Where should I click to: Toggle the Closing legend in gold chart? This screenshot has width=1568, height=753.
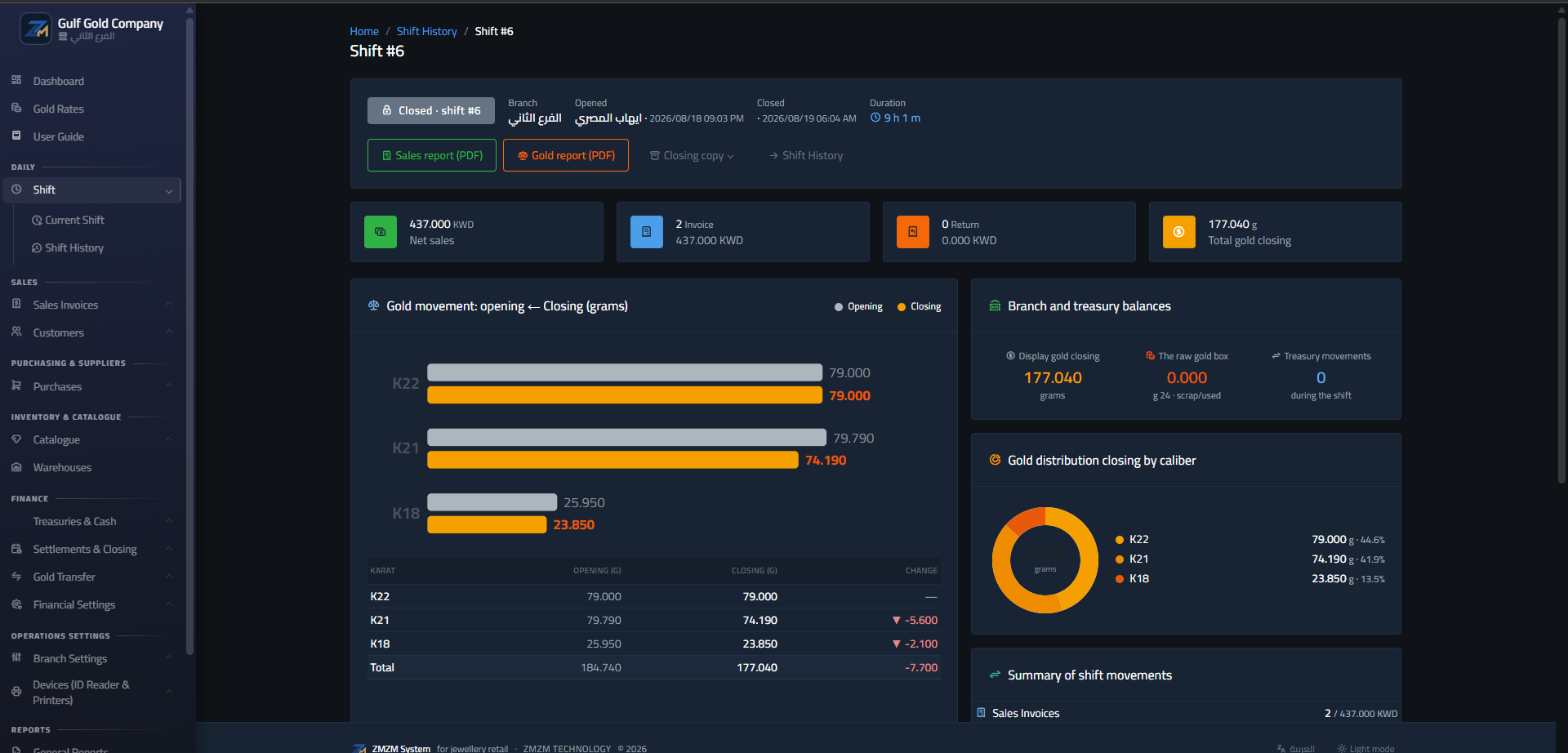(920, 306)
